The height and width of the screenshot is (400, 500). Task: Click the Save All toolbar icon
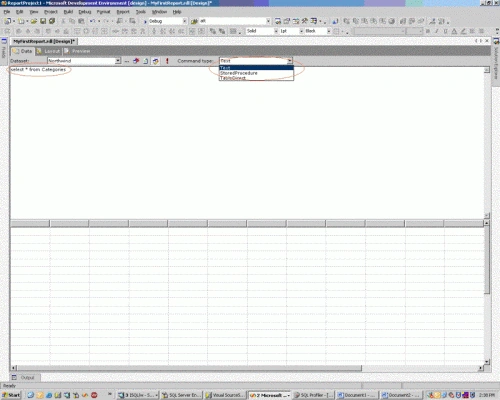[52, 21]
